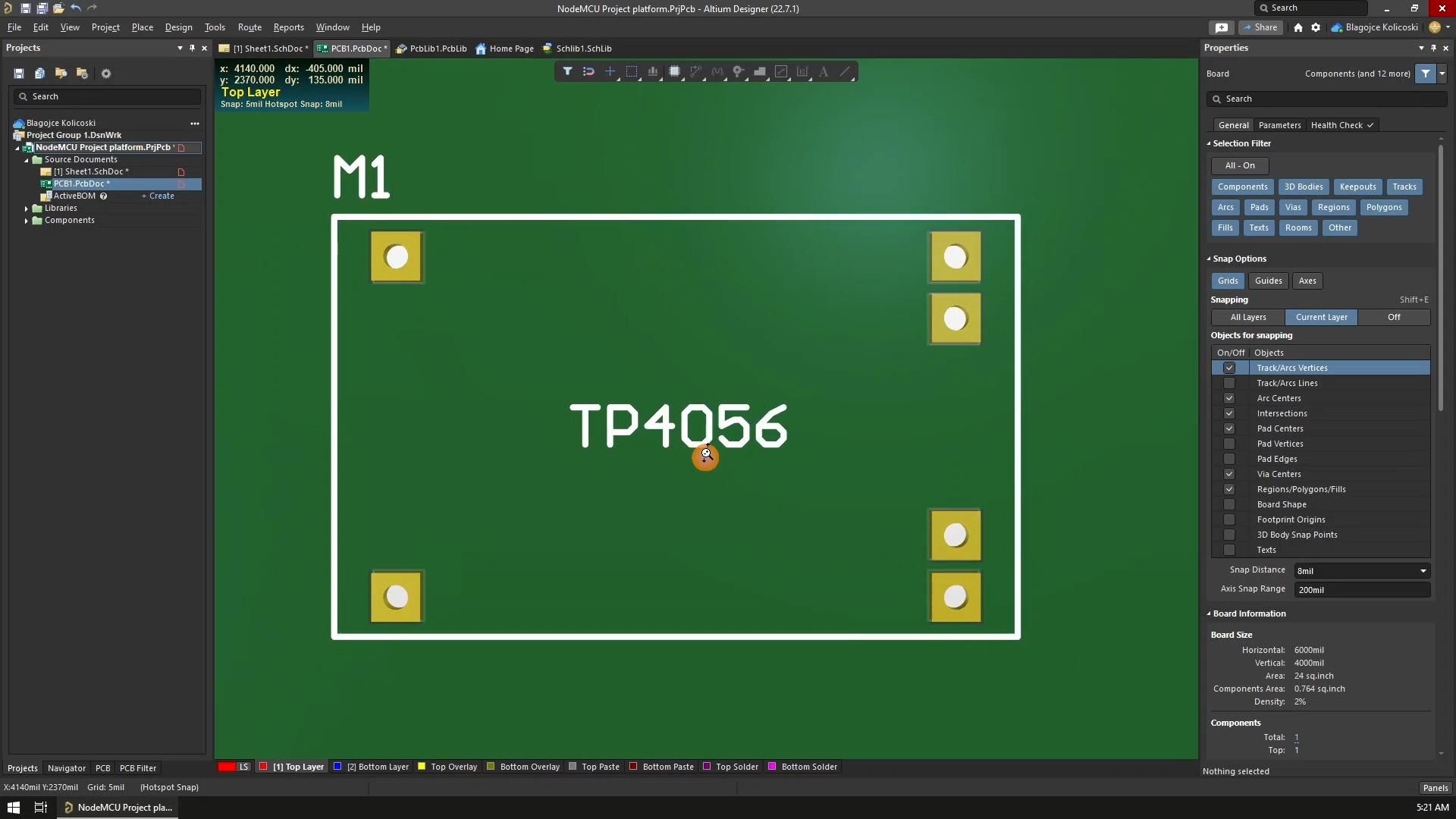
Task: Open the Route menu
Action: (249, 27)
